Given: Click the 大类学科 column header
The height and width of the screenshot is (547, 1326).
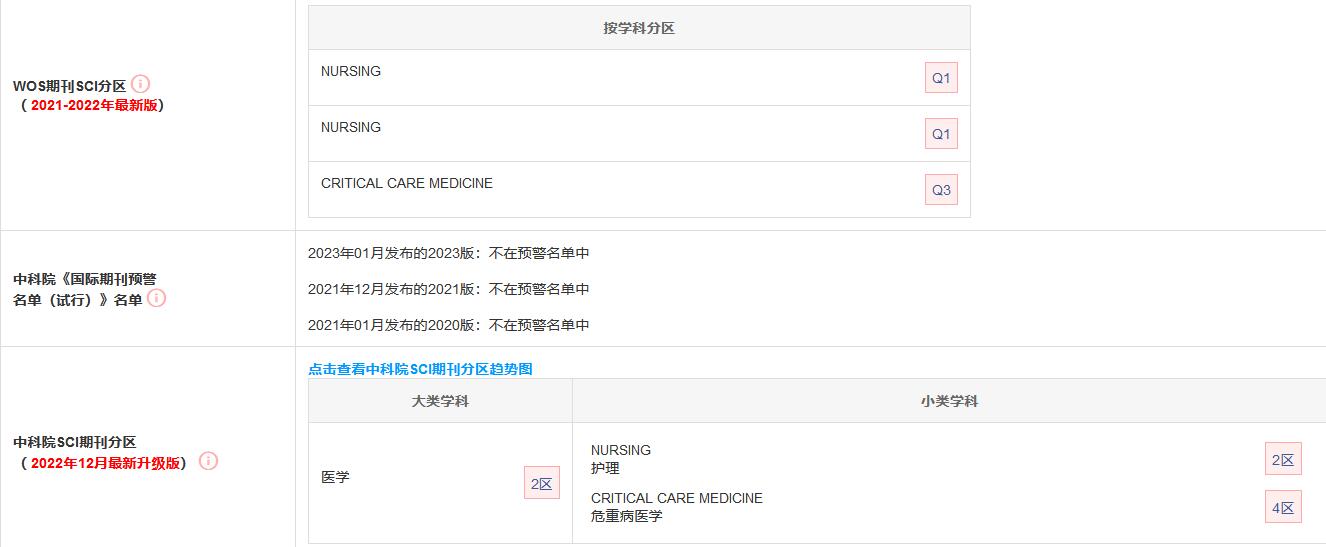Looking at the screenshot, I should [x=440, y=401].
